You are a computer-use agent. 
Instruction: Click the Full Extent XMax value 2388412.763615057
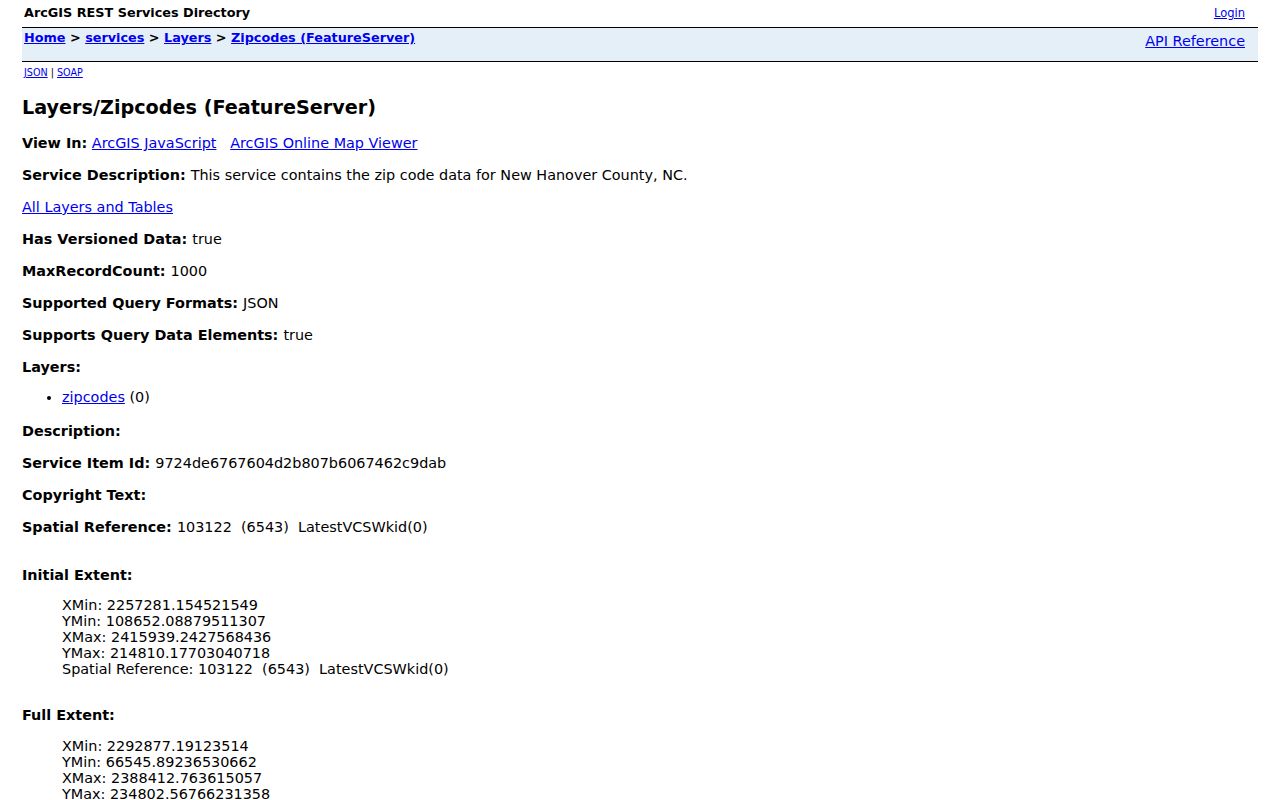186,778
